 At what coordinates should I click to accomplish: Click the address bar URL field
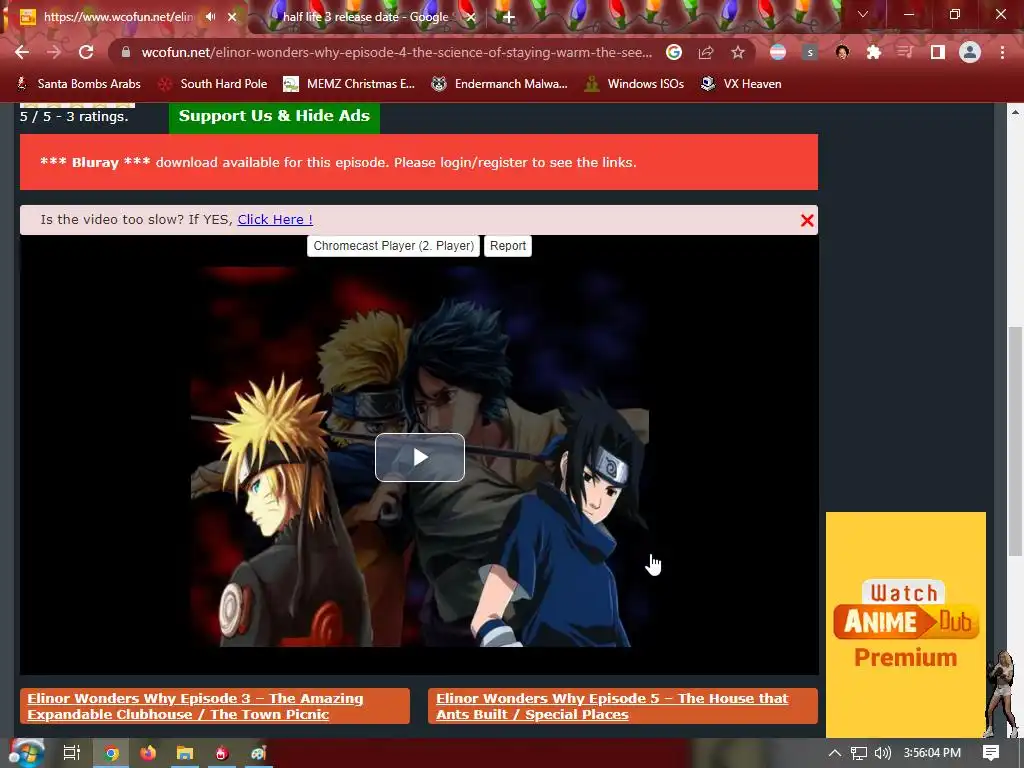pos(397,52)
